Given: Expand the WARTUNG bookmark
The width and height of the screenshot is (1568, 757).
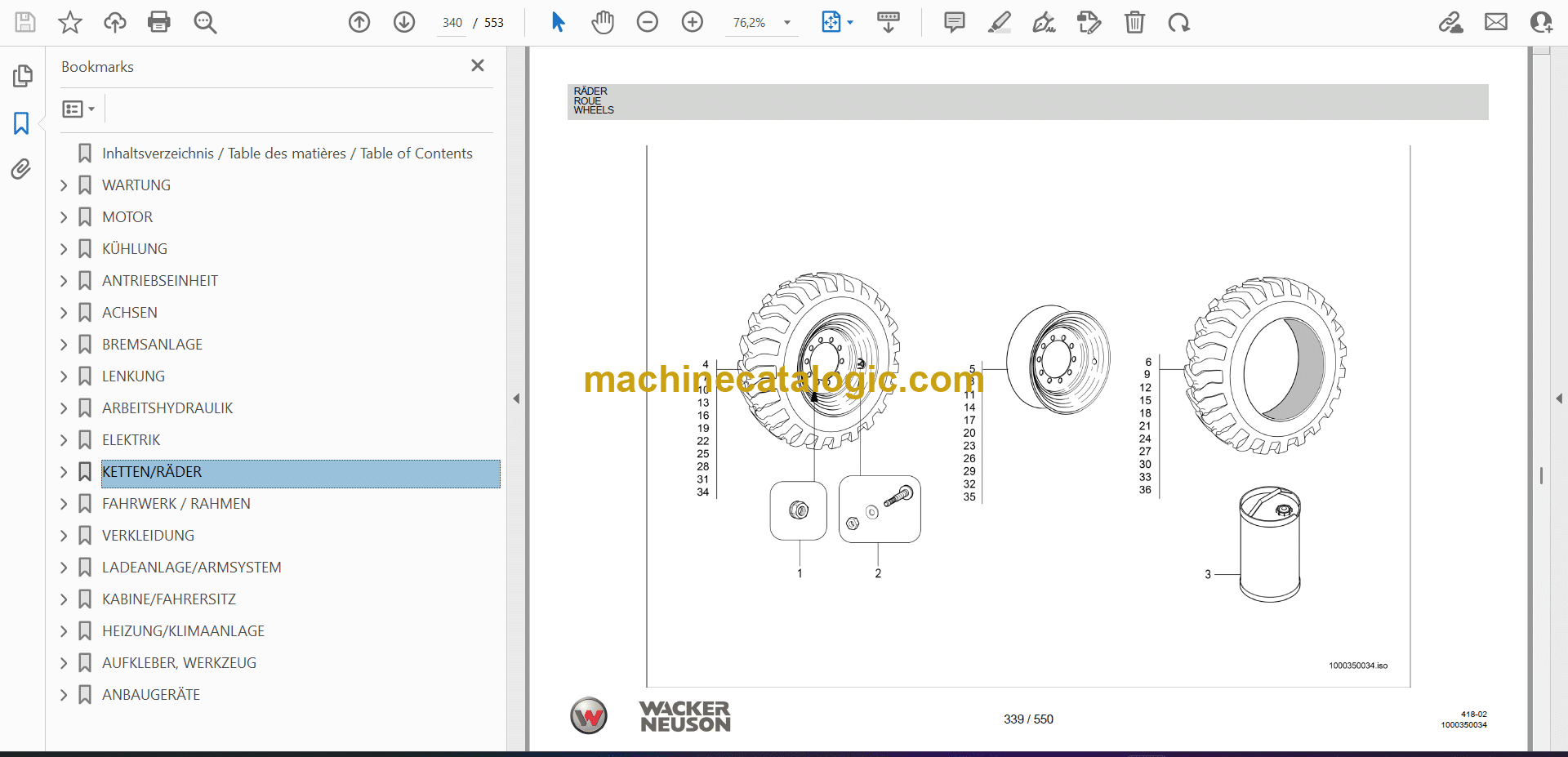Looking at the screenshot, I should (x=64, y=185).
